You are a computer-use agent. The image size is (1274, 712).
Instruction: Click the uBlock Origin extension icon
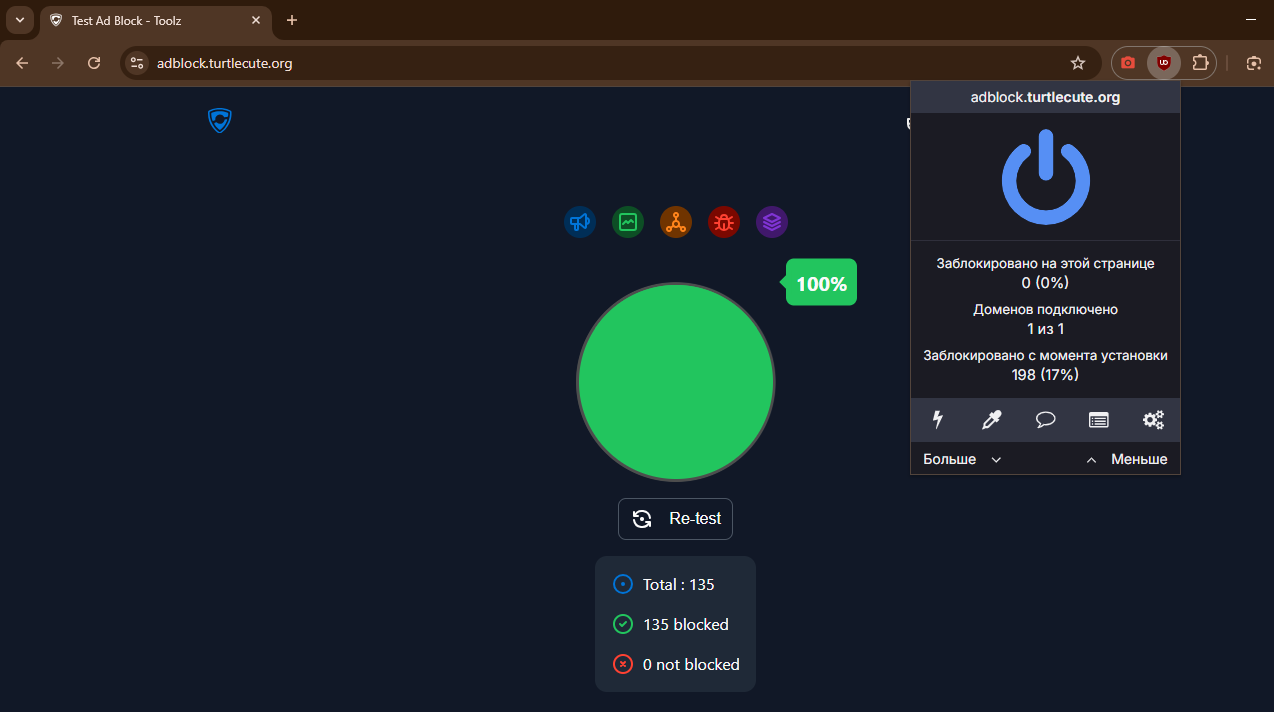pos(1164,62)
